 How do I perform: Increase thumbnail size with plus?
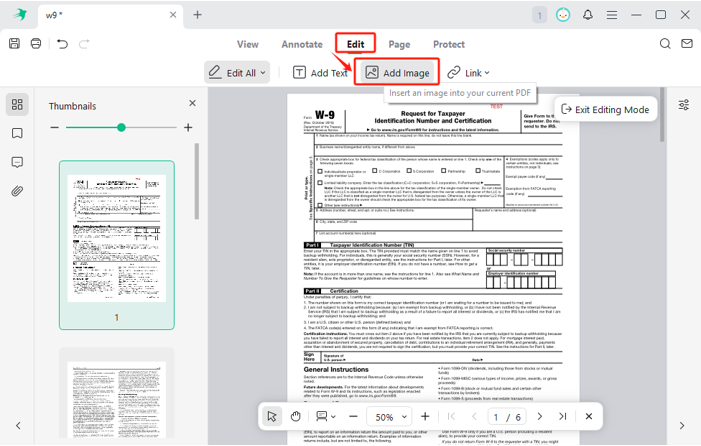tap(188, 127)
